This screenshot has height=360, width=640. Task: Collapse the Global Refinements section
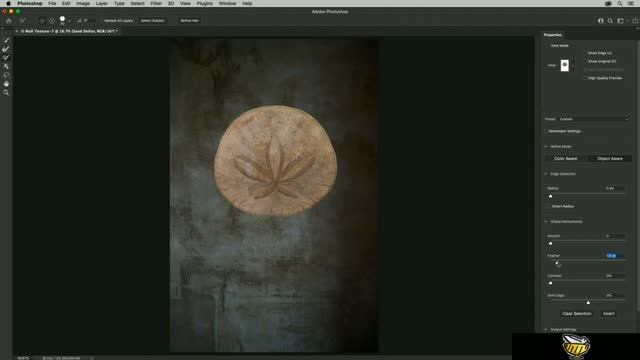(546, 222)
